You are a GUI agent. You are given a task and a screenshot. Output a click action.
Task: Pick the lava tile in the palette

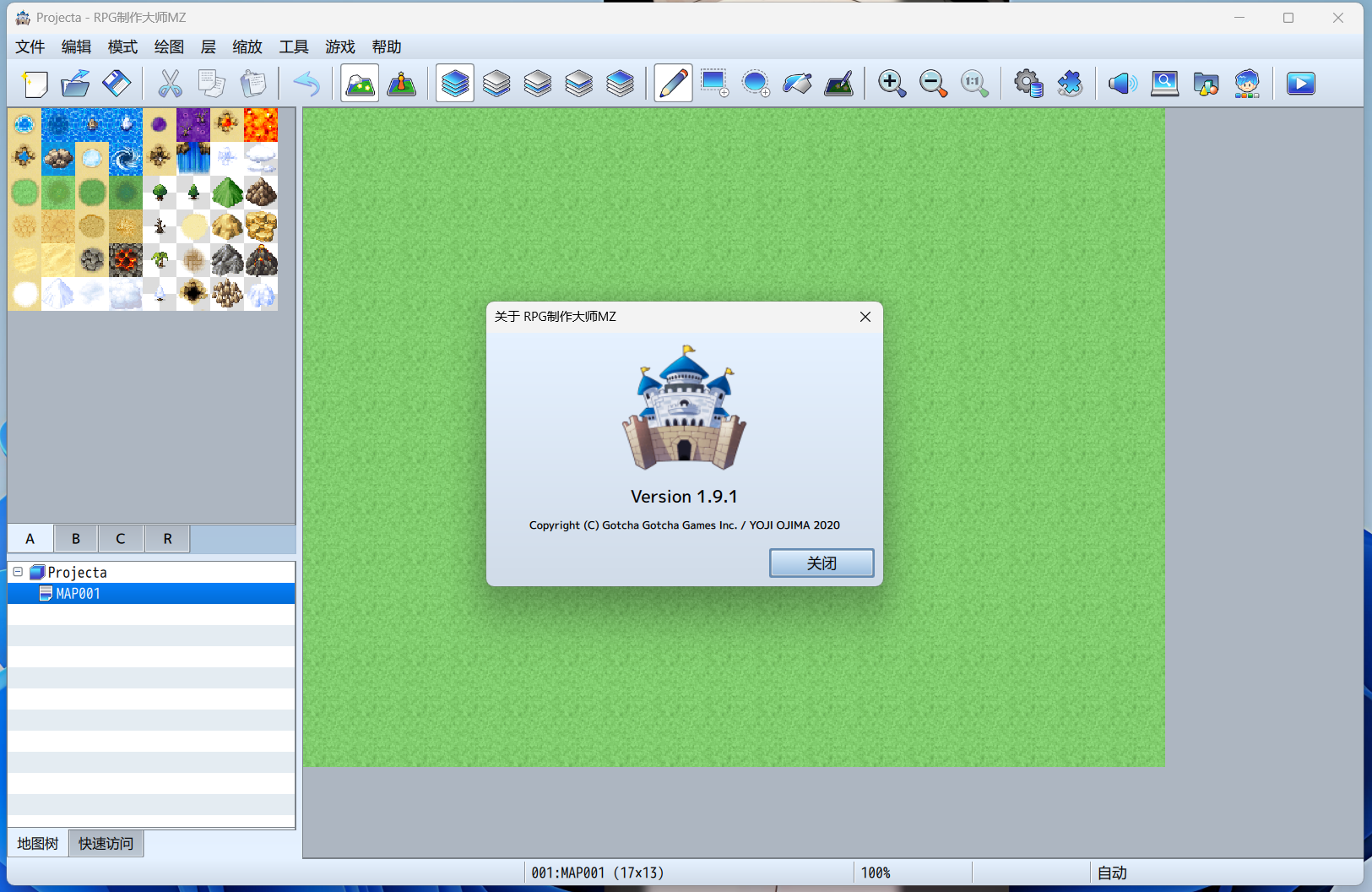point(261,125)
